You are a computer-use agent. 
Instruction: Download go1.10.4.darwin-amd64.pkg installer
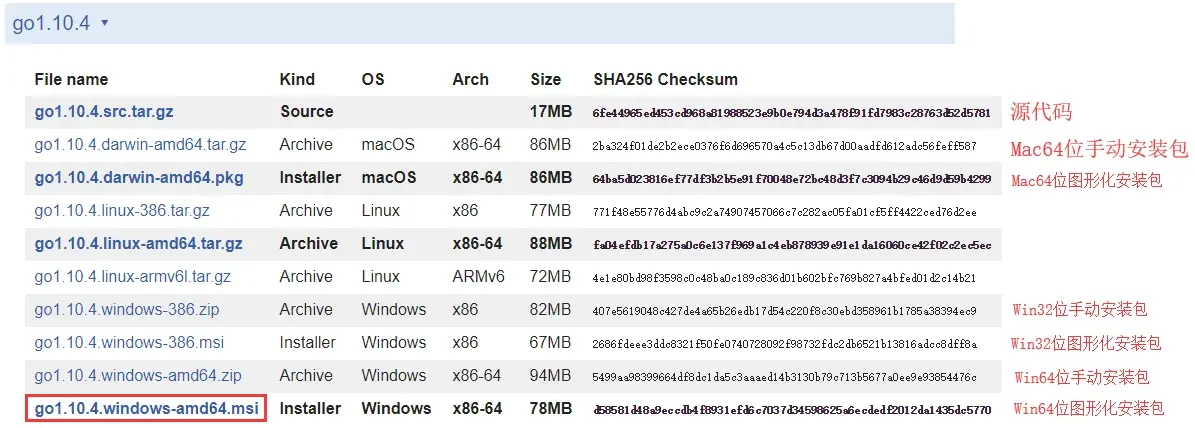139,177
